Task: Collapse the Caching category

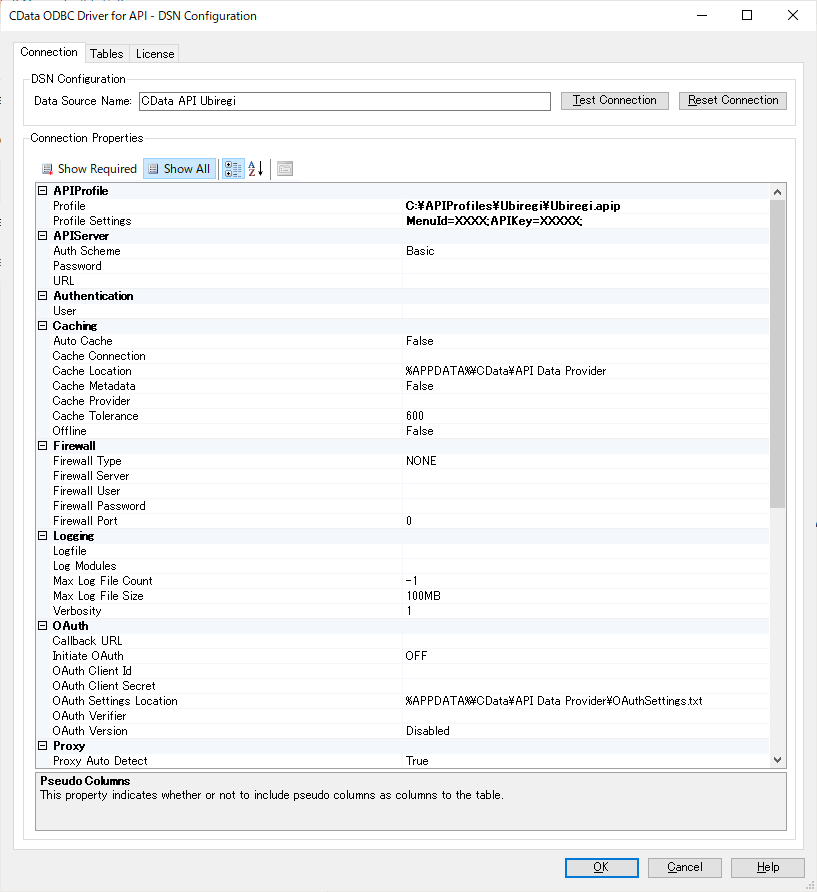Action: 43,326
